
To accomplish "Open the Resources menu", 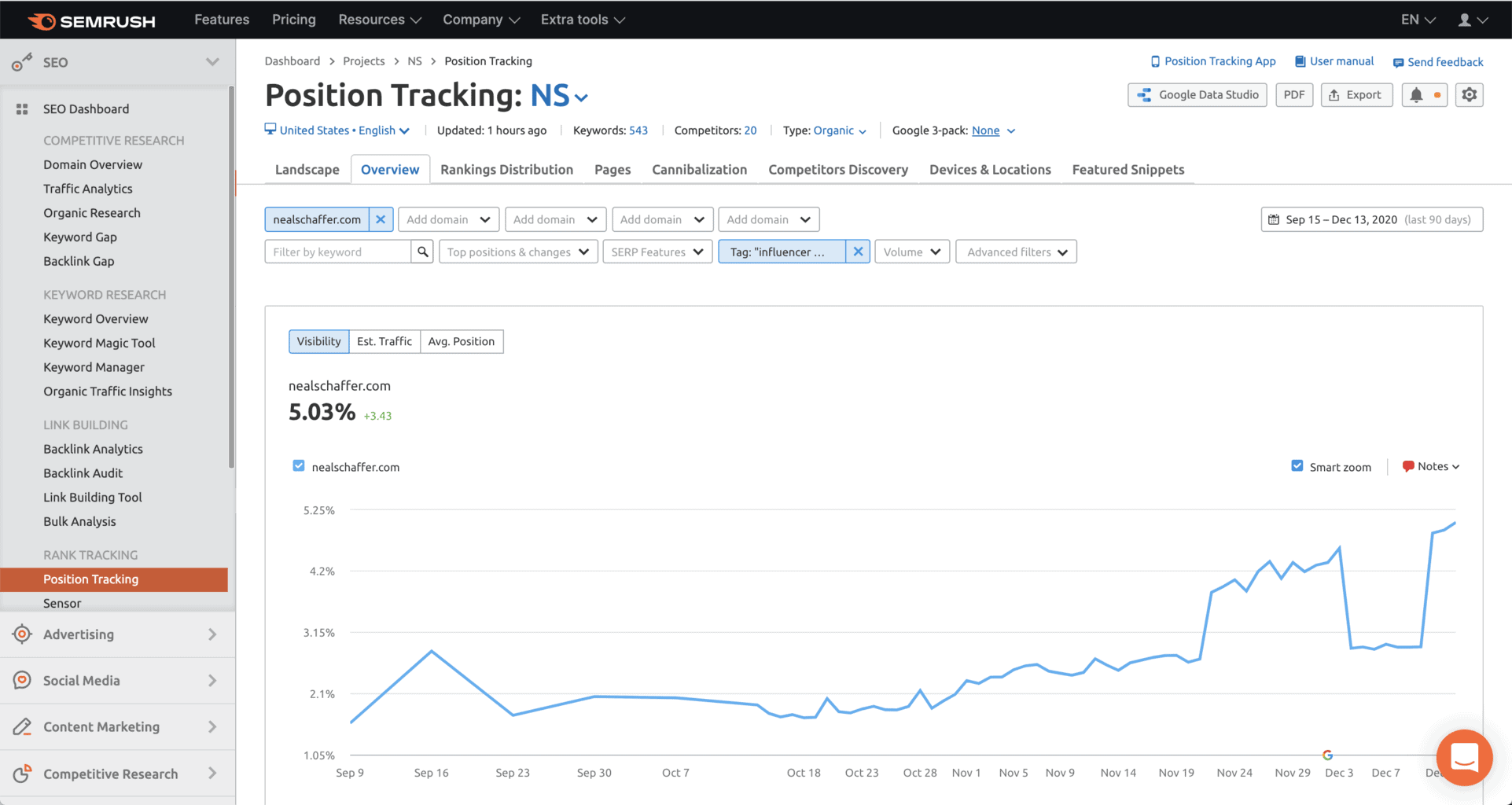I will [x=380, y=20].
